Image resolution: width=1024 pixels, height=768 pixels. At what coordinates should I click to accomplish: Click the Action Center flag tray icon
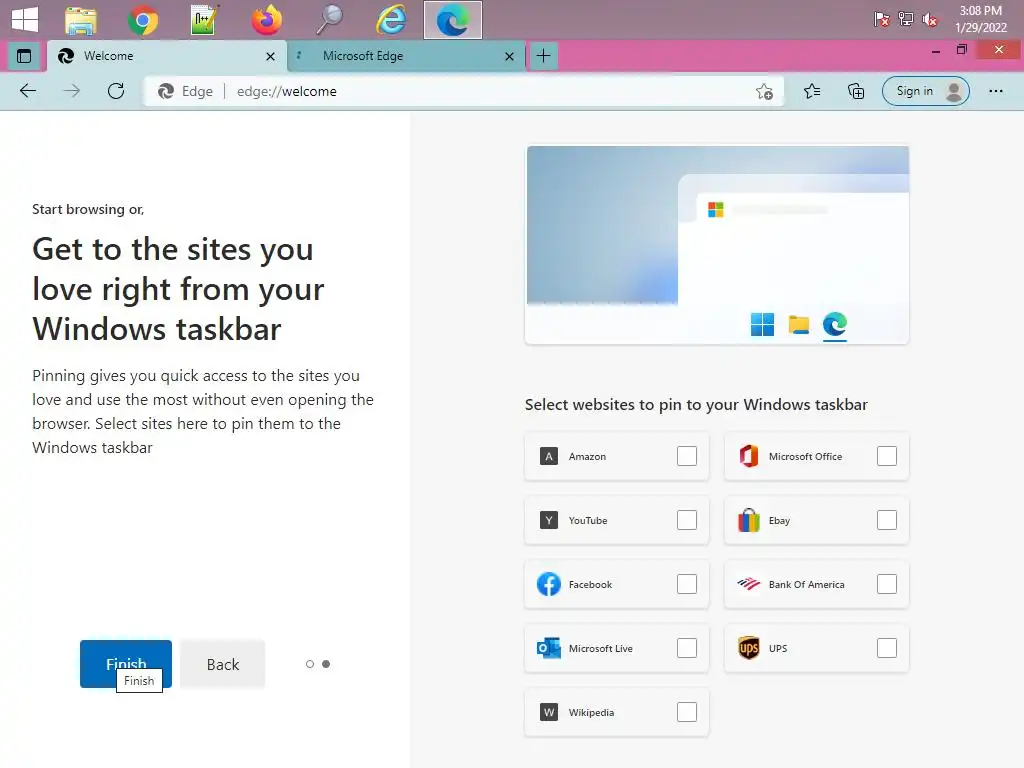point(881,19)
